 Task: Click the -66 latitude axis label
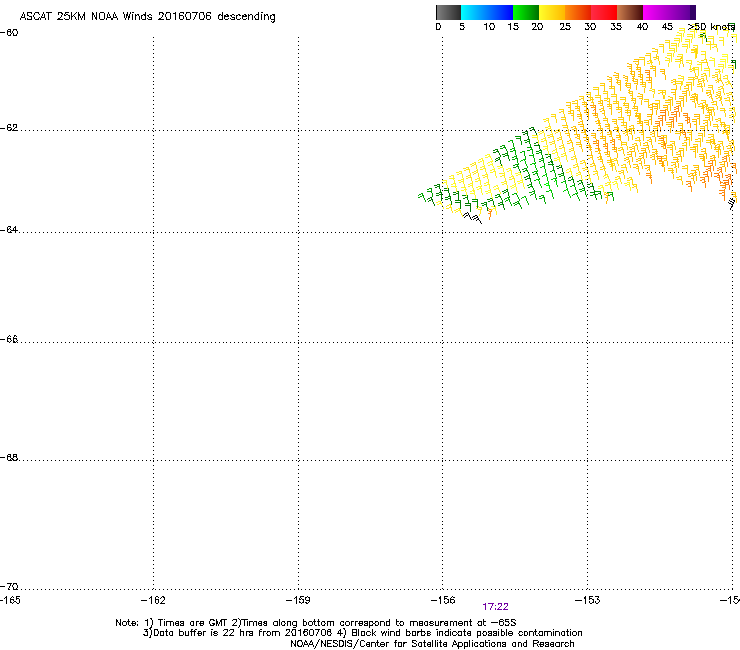coord(9,339)
